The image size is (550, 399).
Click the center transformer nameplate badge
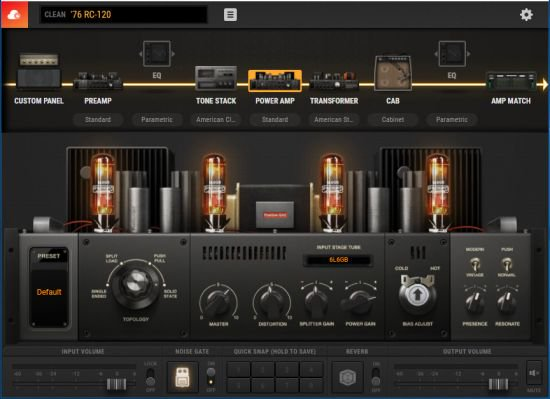point(275,215)
